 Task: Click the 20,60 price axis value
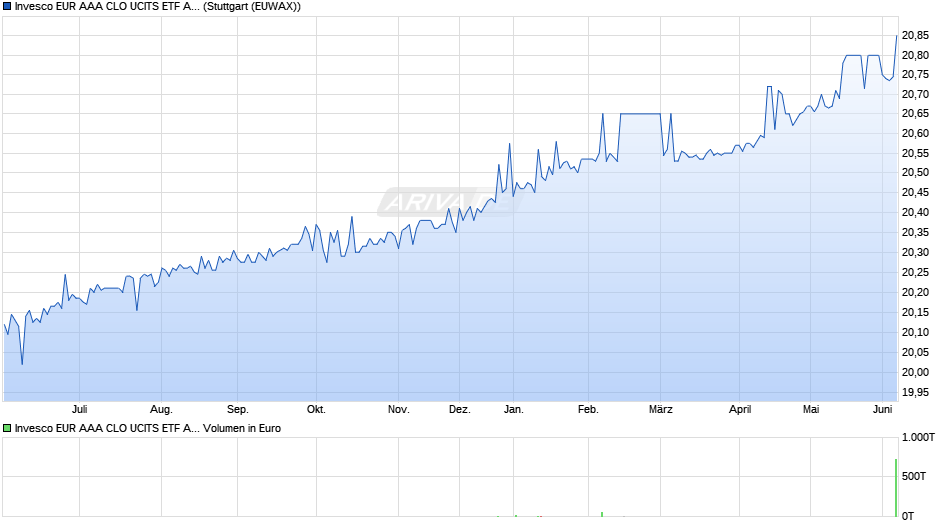tap(915, 134)
